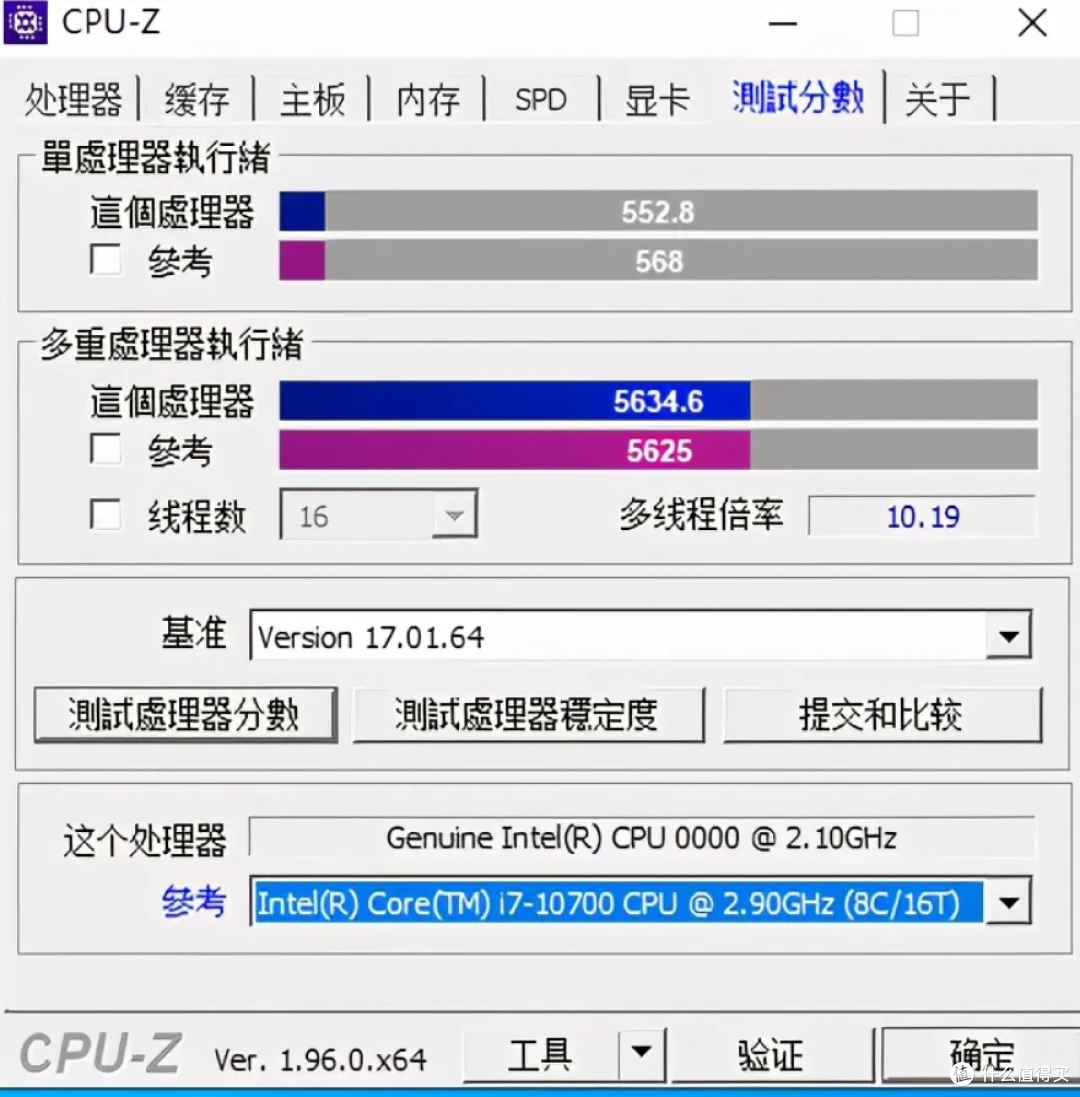1080x1097 pixels.
Task: Click 提交和比较 button
Action: click(883, 714)
